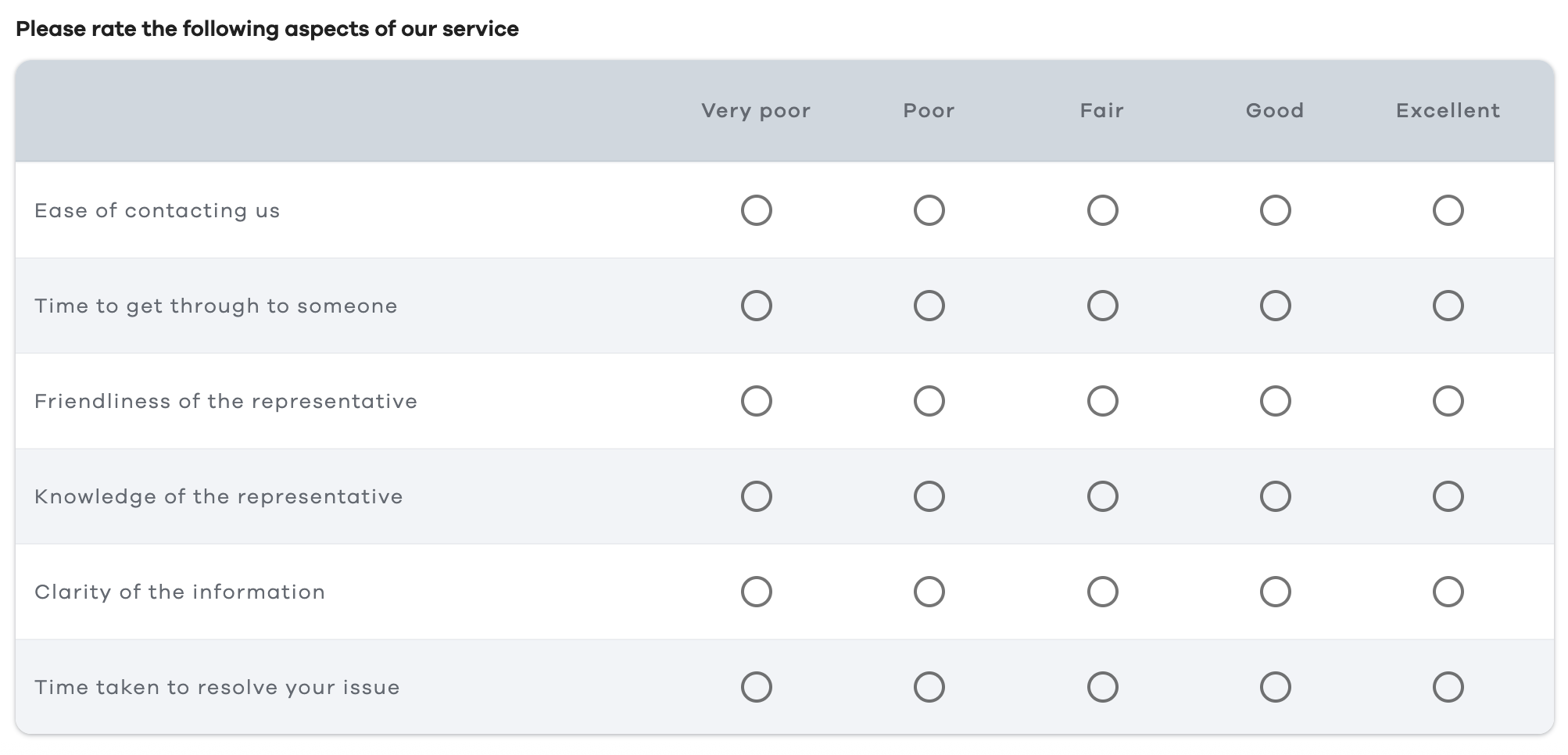Rate Clarity of the information as Fair
The width and height of the screenshot is (1568, 755).
[x=1102, y=592]
